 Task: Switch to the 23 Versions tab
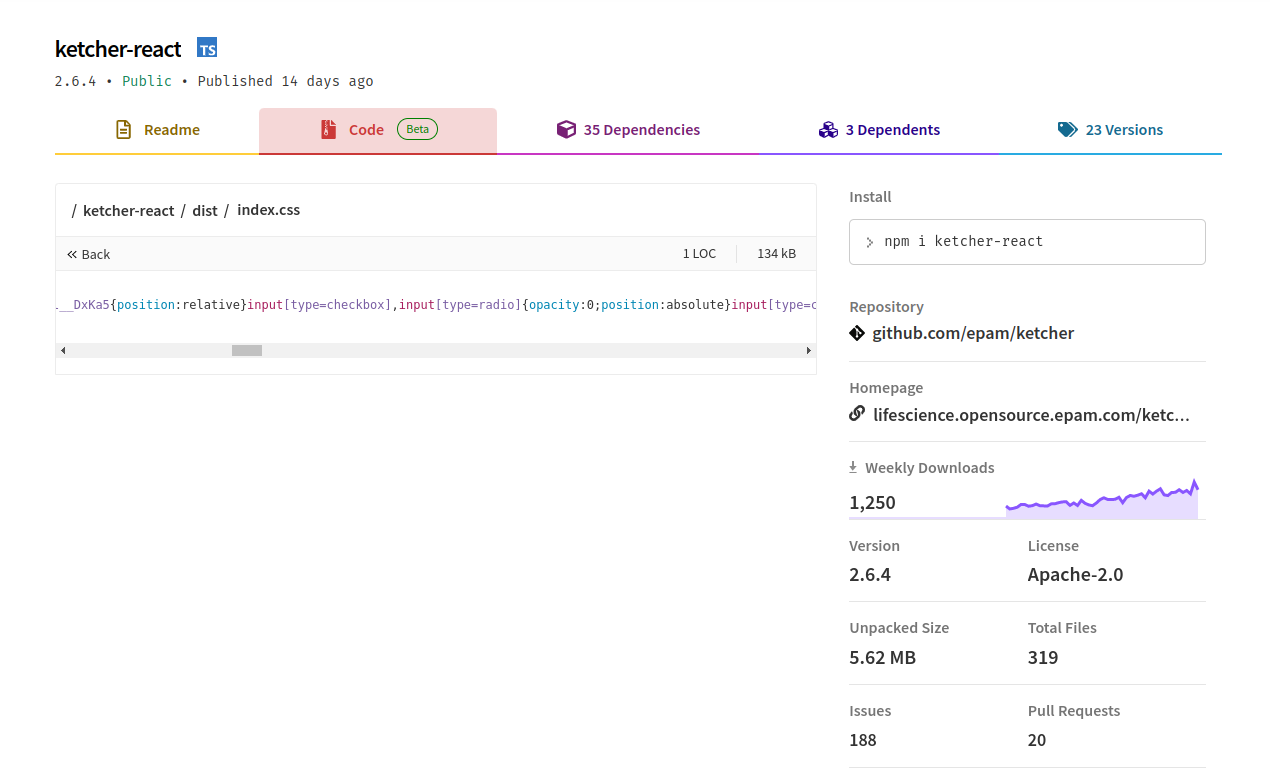pos(1110,129)
